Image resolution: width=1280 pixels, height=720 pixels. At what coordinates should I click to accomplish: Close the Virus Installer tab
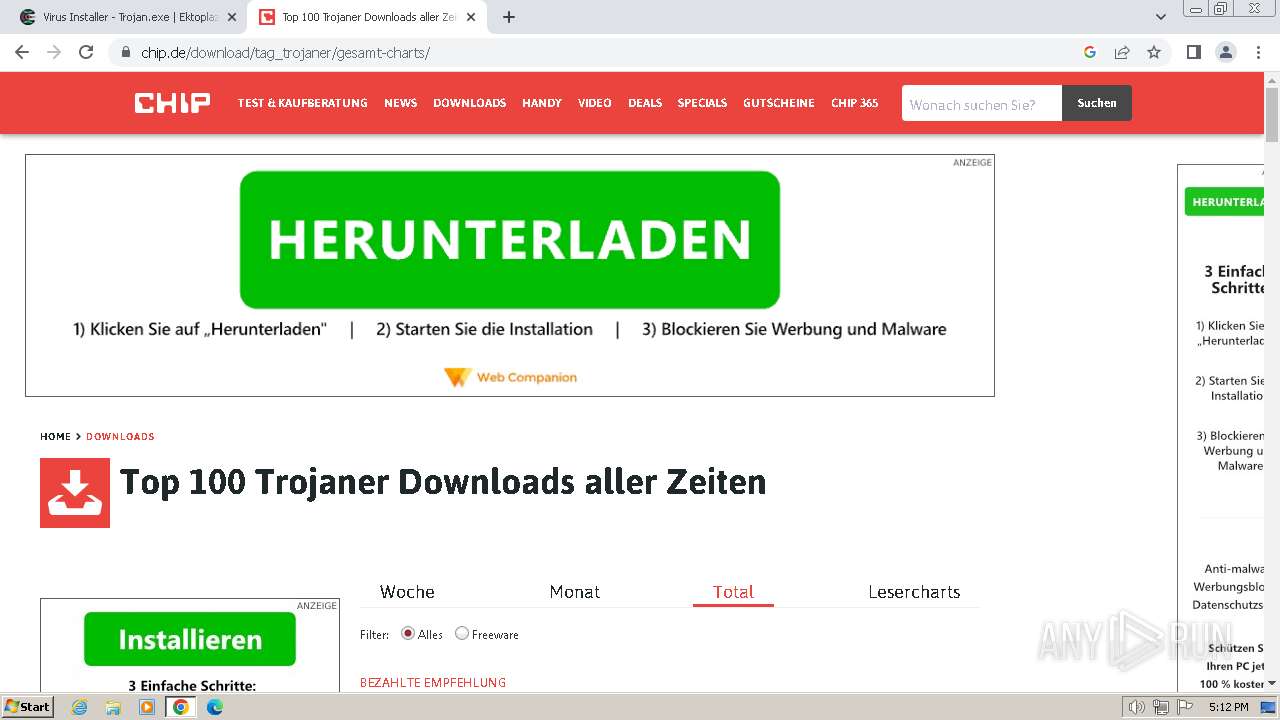(x=232, y=17)
